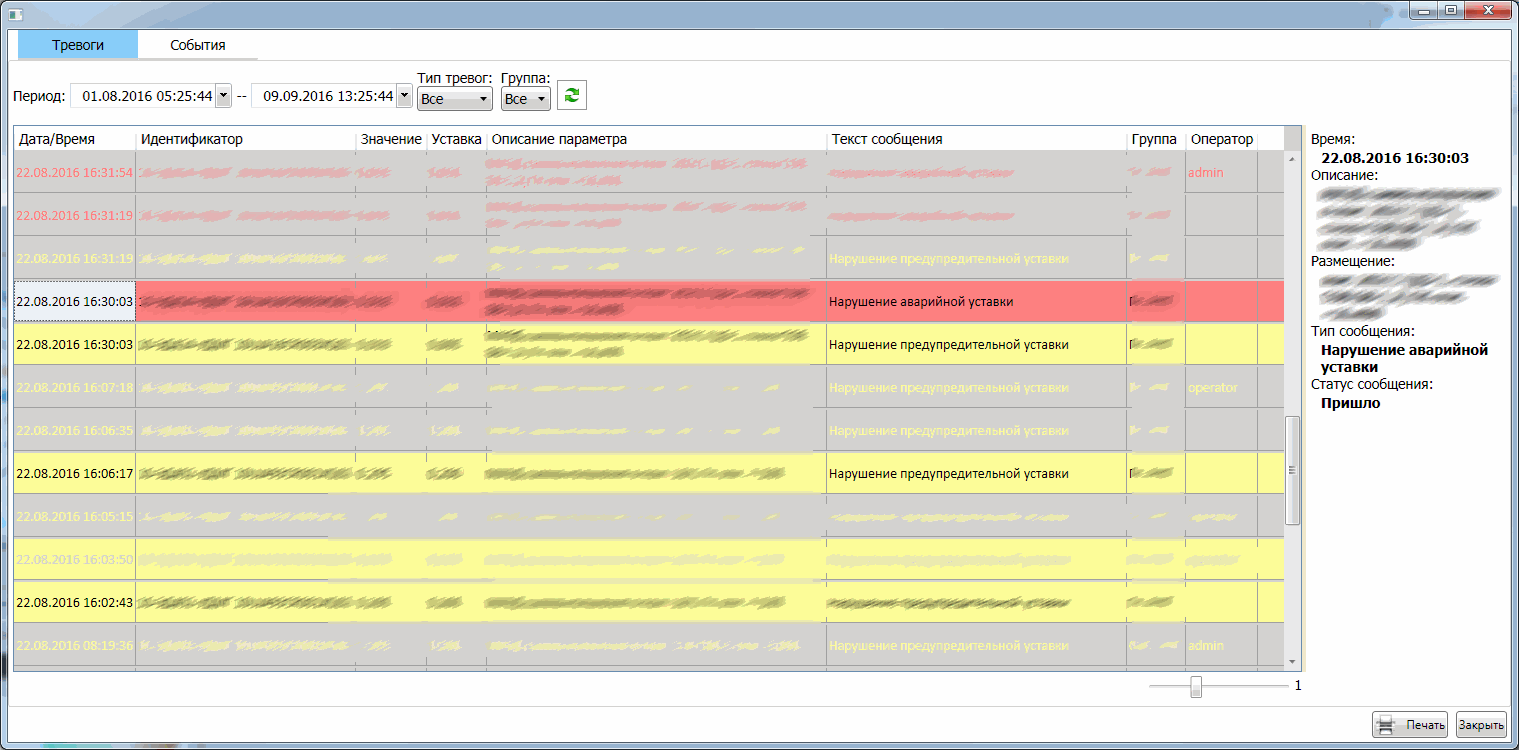Expand the Тип тревог dropdown
This screenshot has width=1519, height=750.
pyautogui.click(x=455, y=99)
